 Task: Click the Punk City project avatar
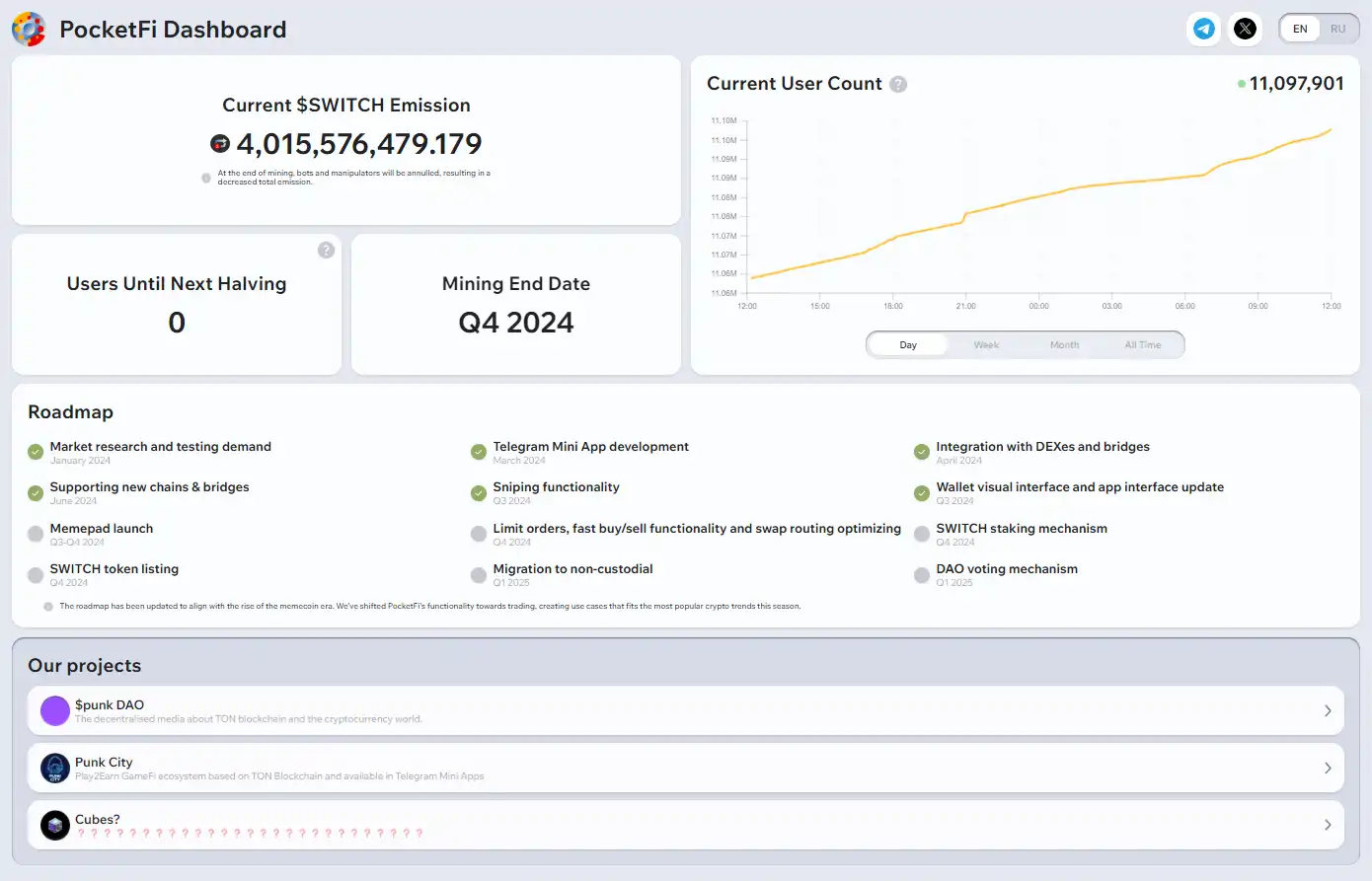[55, 768]
